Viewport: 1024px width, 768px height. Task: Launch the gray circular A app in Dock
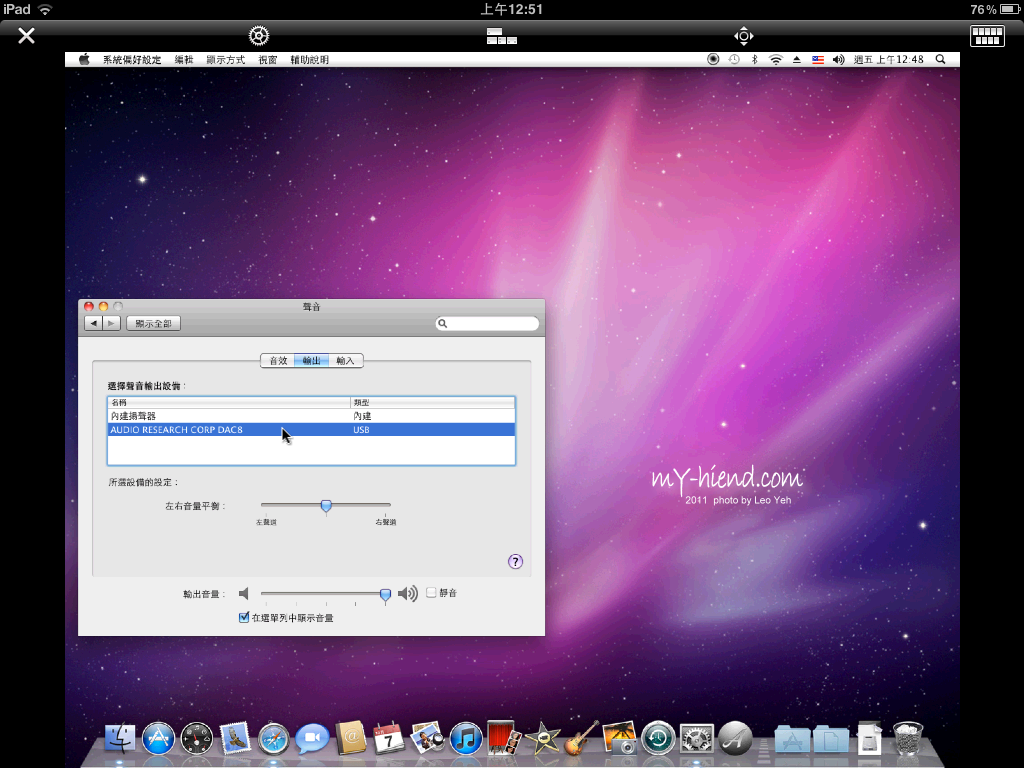tap(735, 739)
